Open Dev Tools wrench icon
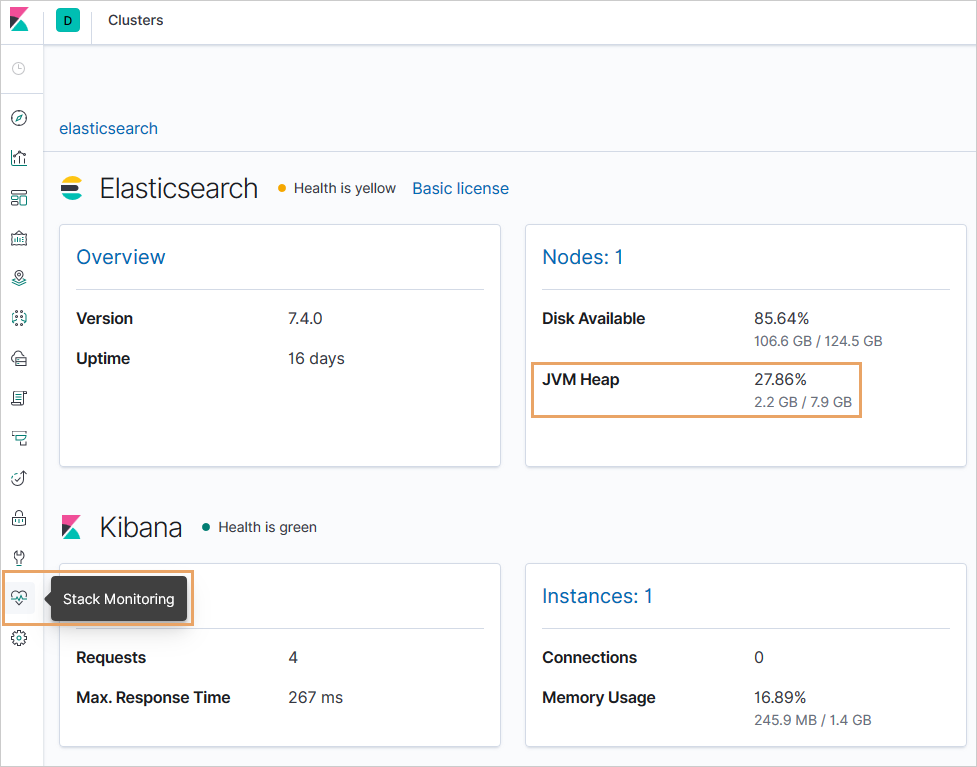Image resolution: width=977 pixels, height=767 pixels. tap(19, 558)
